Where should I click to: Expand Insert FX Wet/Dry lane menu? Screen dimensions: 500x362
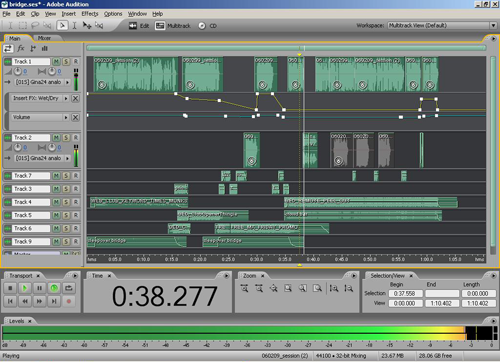[x=66, y=98]
